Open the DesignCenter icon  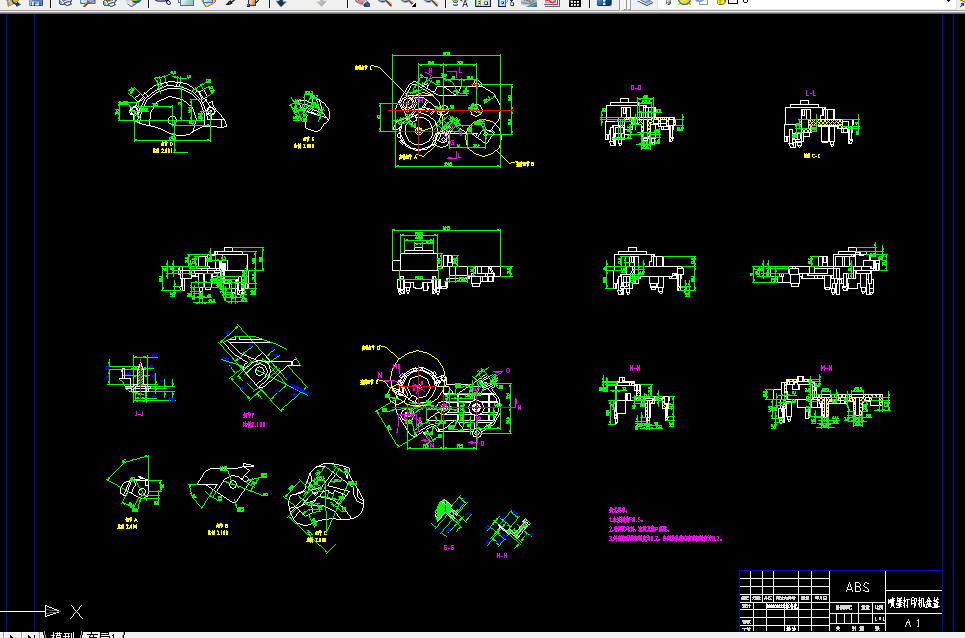[482, 2]
